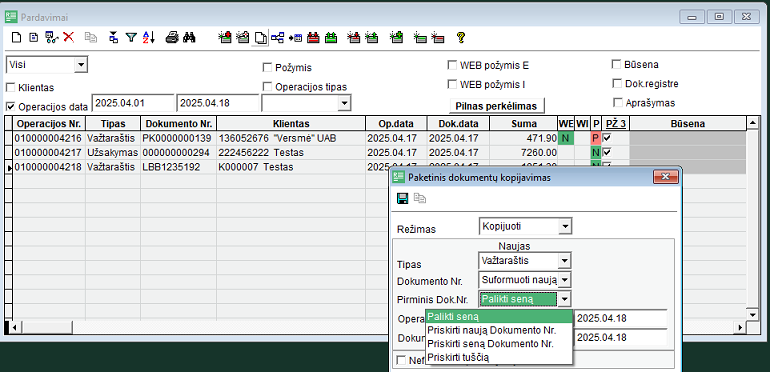Open the Operacijos tipas combo box
770x372 pixels.
pyautogui.click(x=345, y=103)
